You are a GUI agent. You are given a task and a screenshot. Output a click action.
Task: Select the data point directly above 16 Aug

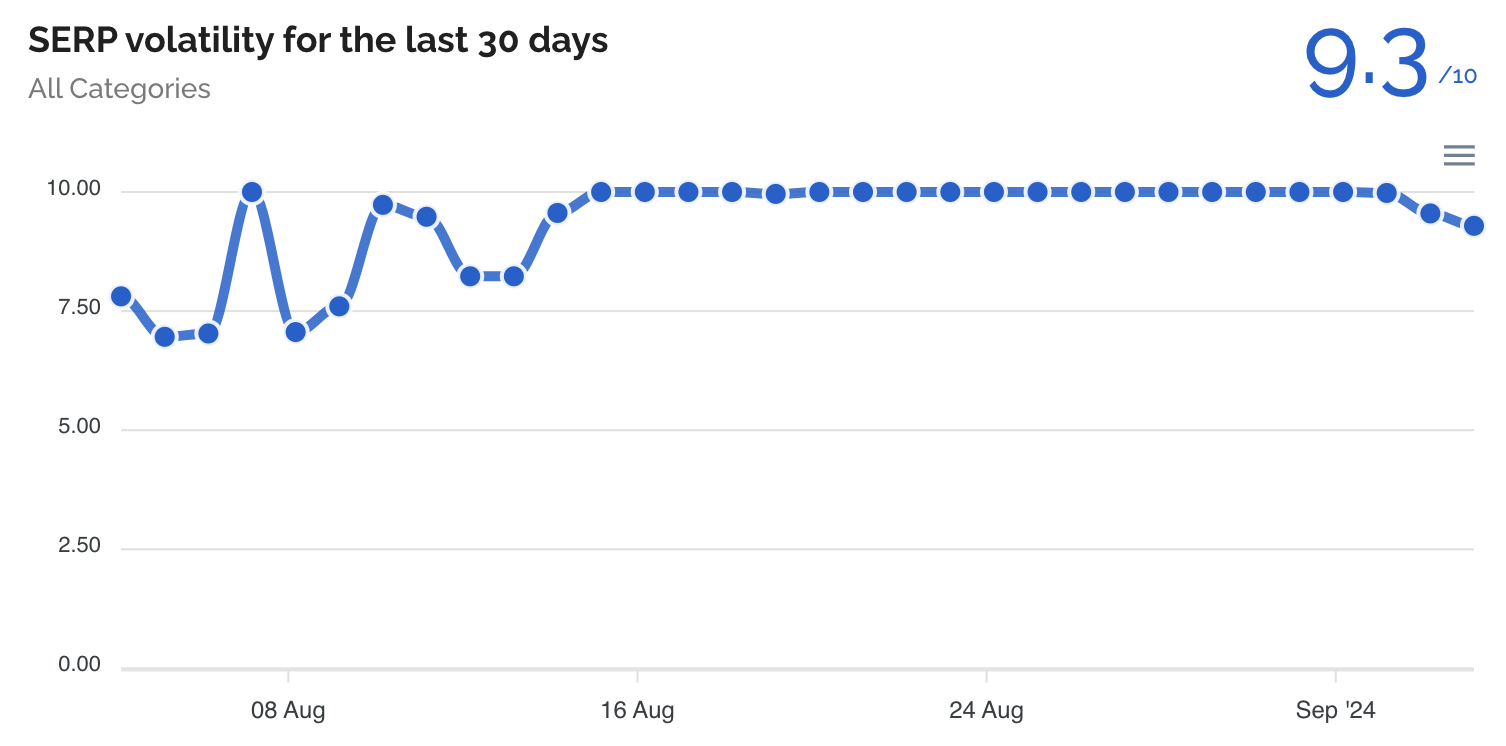click(643, 190)
